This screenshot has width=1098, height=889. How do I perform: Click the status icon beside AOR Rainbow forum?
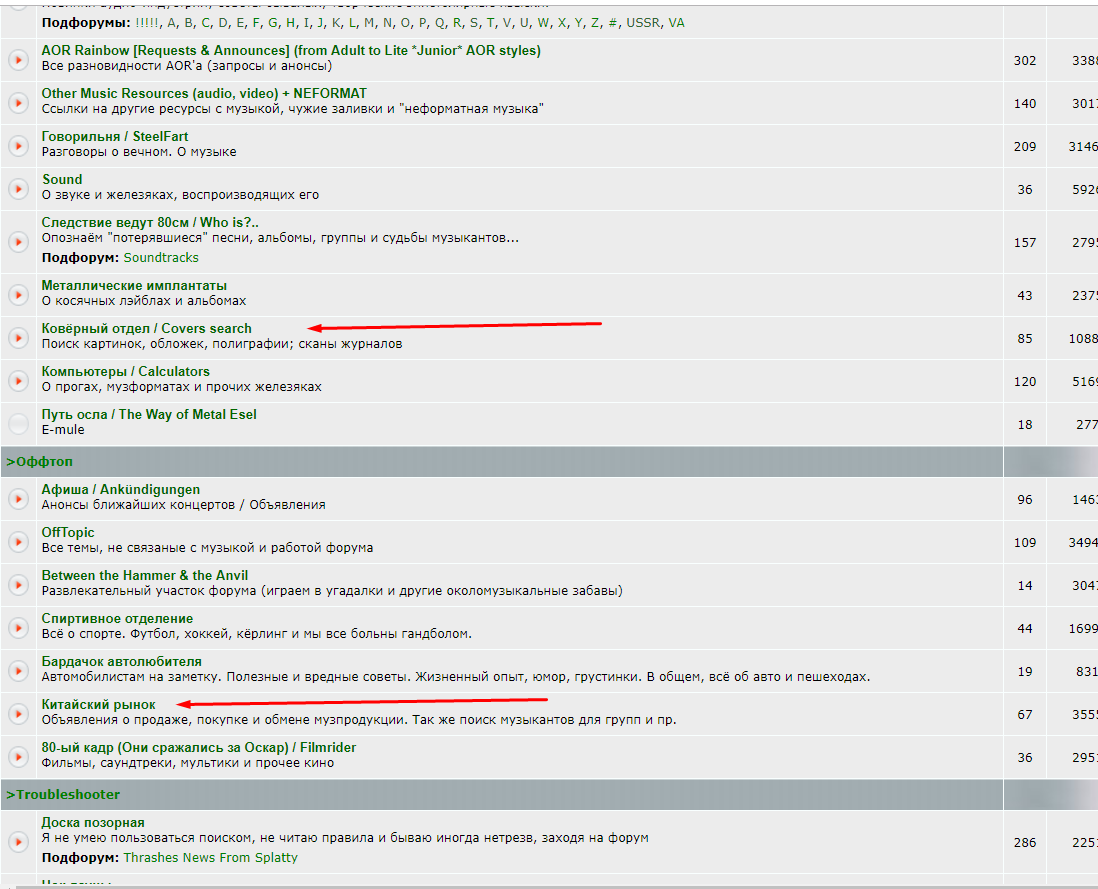(18, 60)
